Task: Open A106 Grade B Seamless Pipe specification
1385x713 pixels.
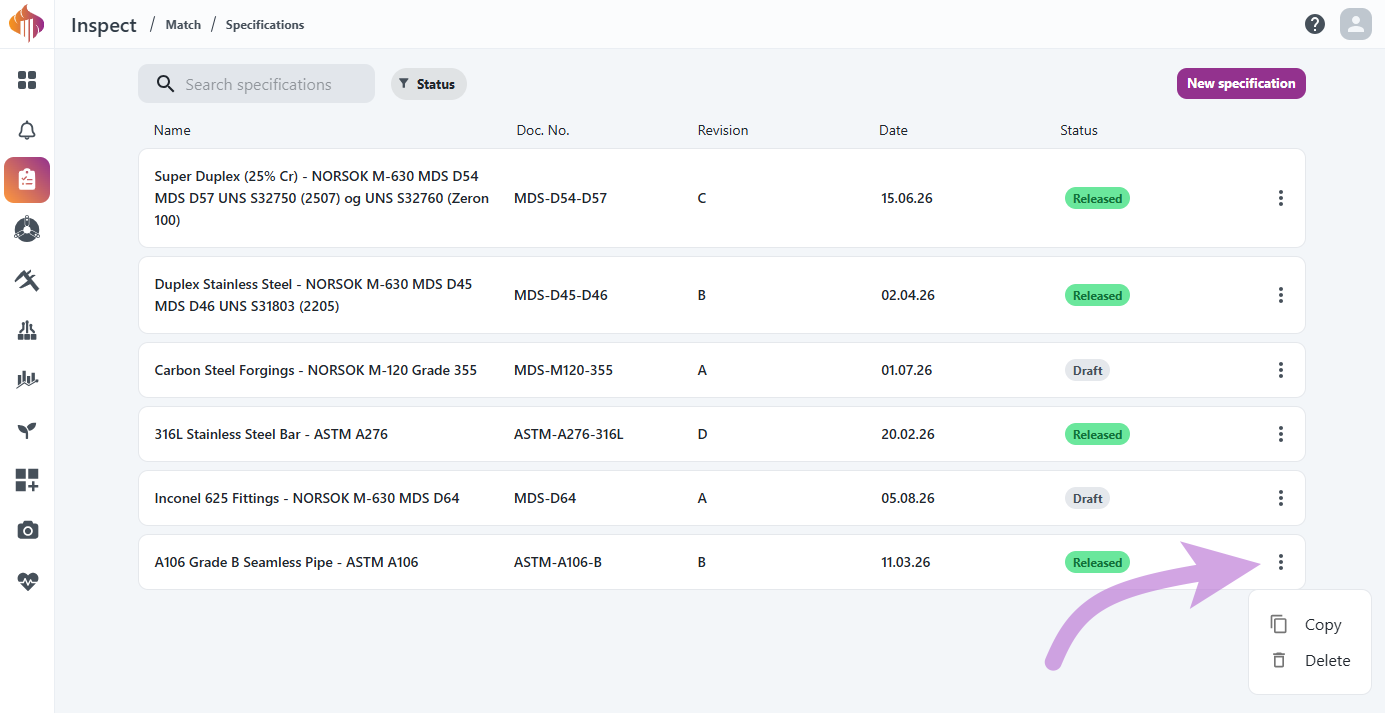Action: pyautogui.click(x=721, y=562)
